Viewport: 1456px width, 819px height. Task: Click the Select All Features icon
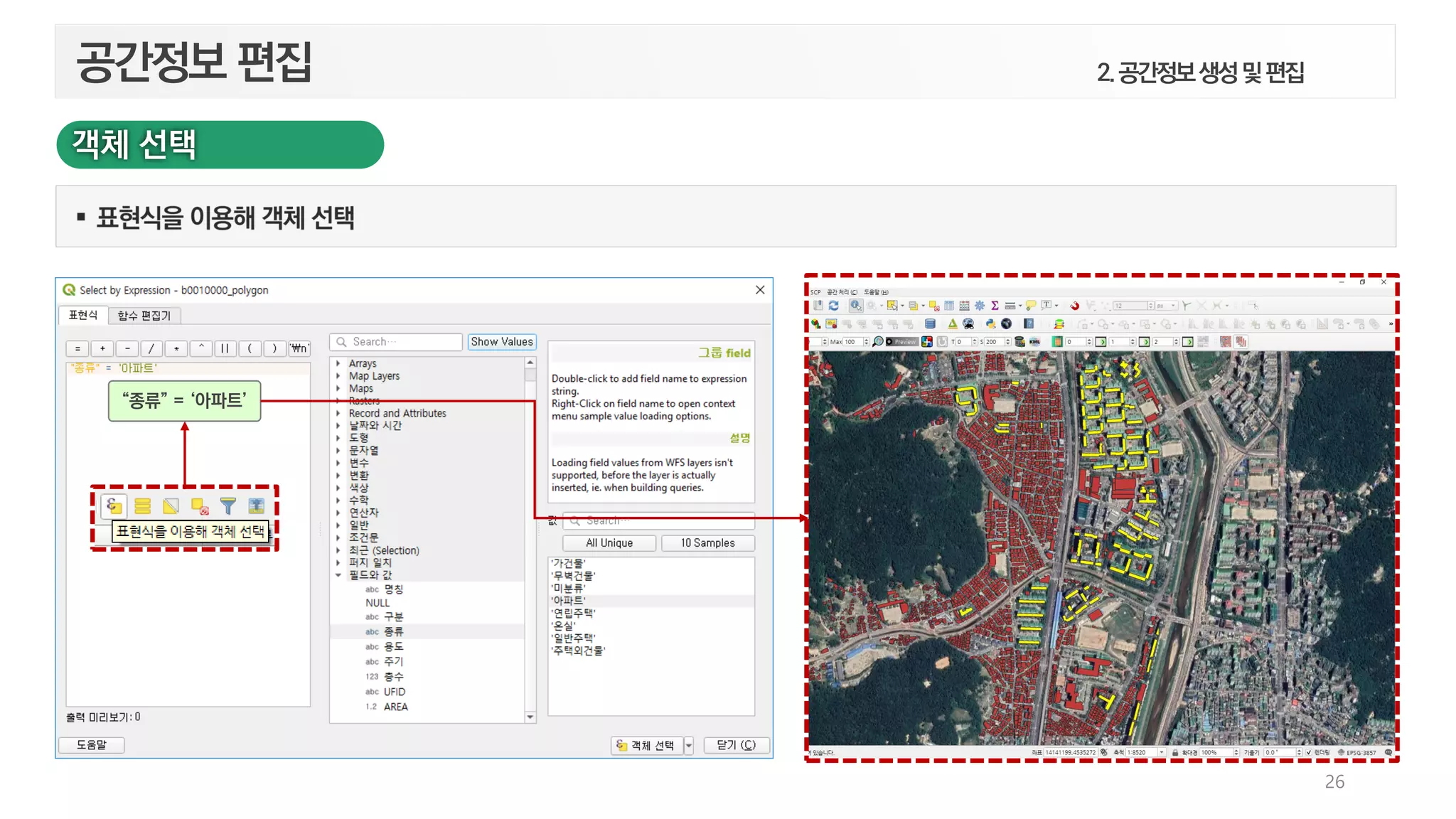click(142, 506)
